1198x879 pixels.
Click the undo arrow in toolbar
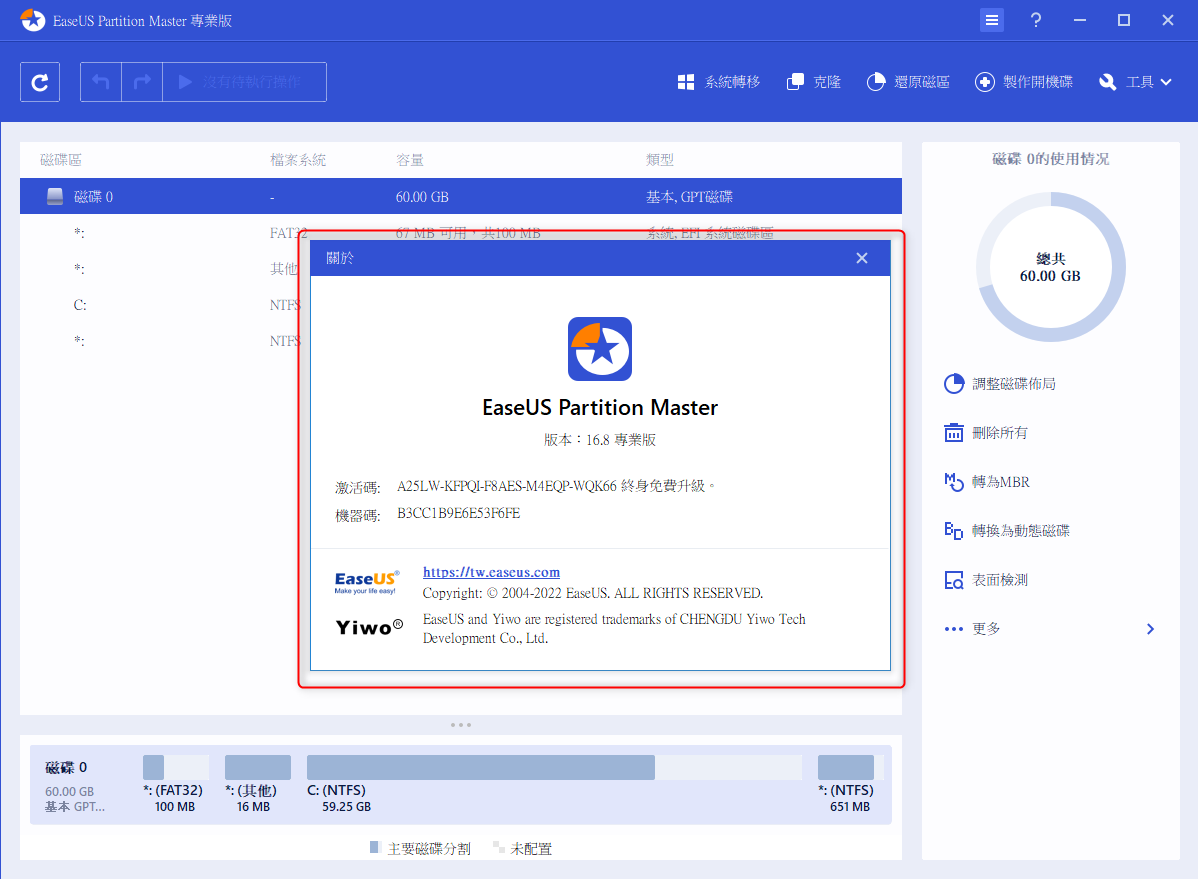coord(101,82)
